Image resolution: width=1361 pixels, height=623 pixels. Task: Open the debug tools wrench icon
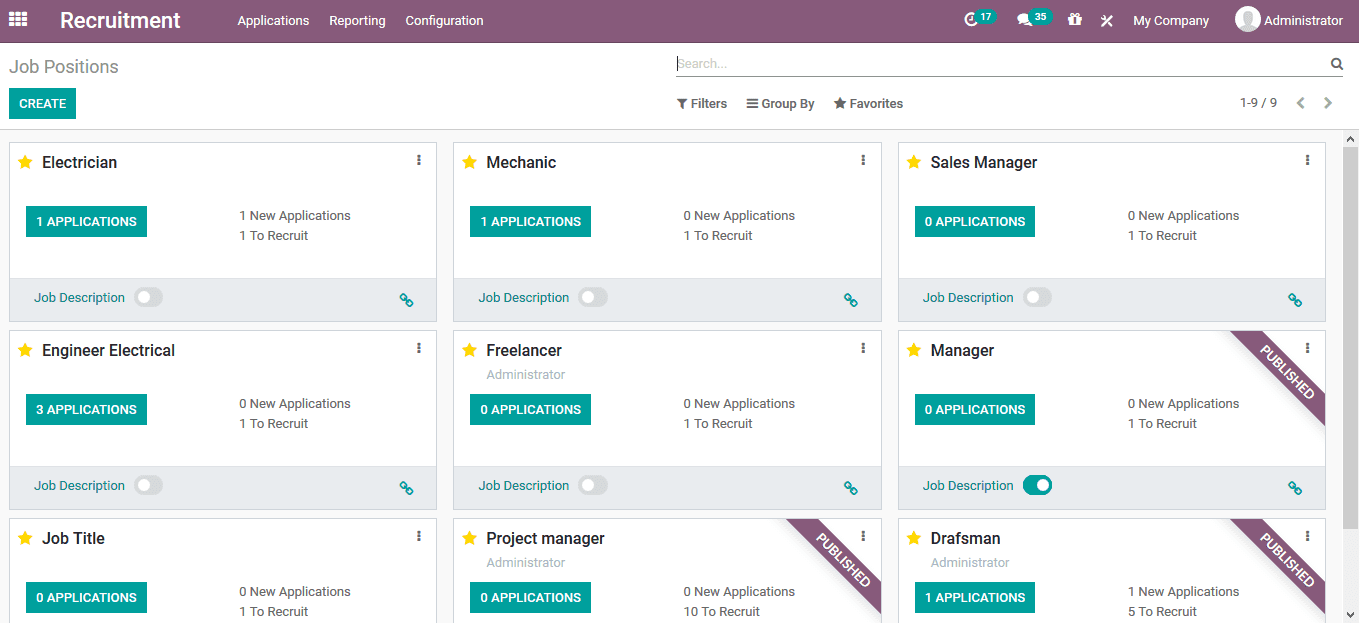click(x=1106, y=20)
